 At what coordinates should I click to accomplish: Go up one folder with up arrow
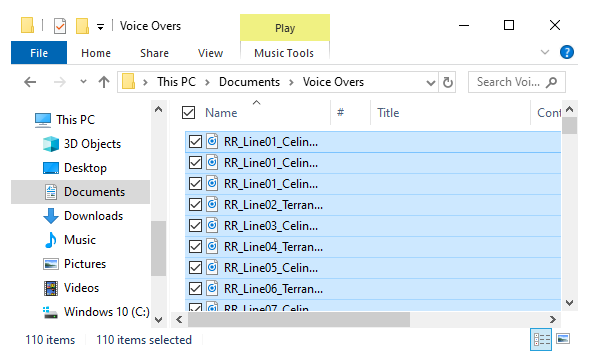coord(104,82)
